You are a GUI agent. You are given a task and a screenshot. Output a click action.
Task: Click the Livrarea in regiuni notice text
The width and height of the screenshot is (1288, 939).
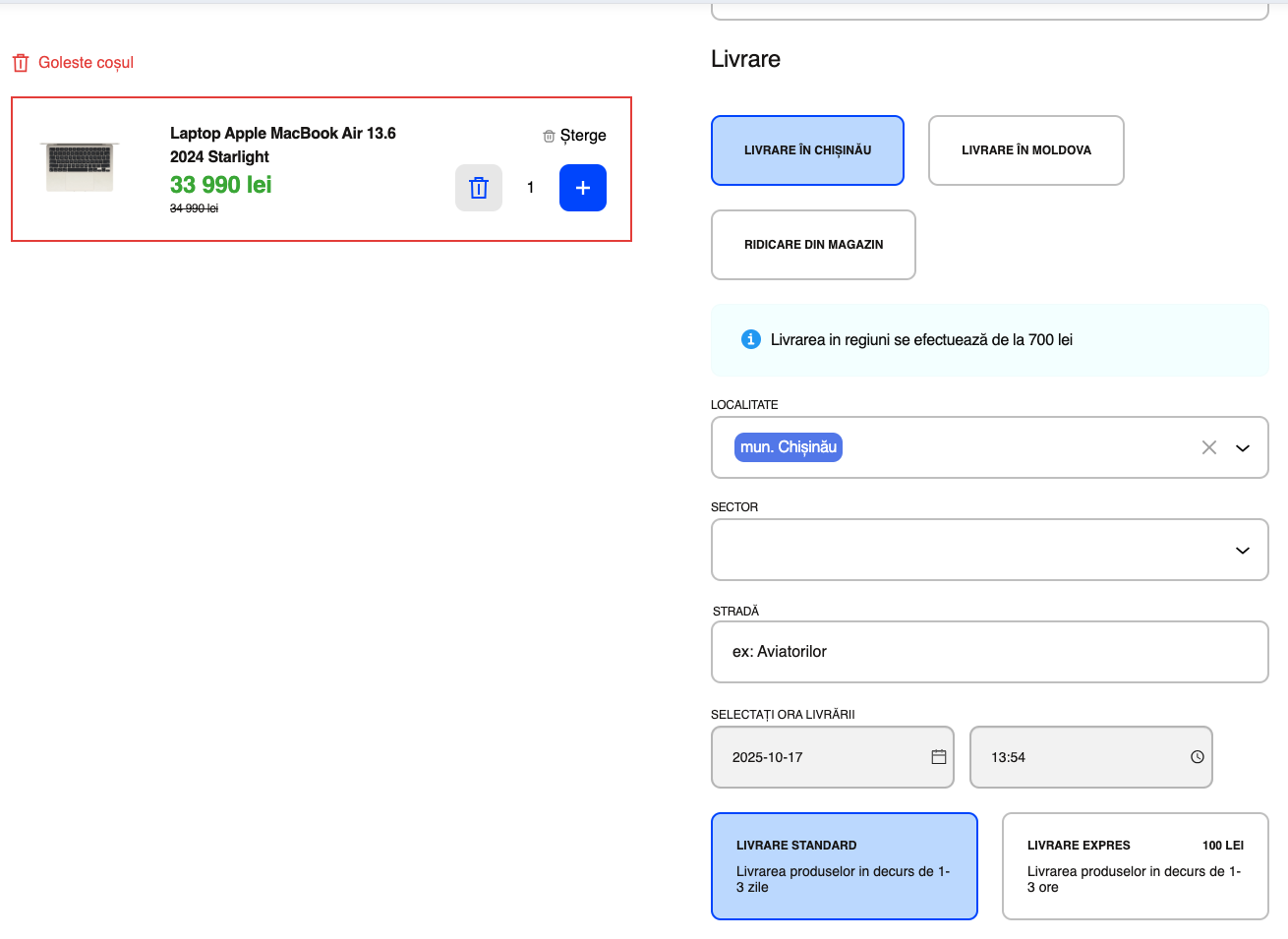tap(921, 340)
